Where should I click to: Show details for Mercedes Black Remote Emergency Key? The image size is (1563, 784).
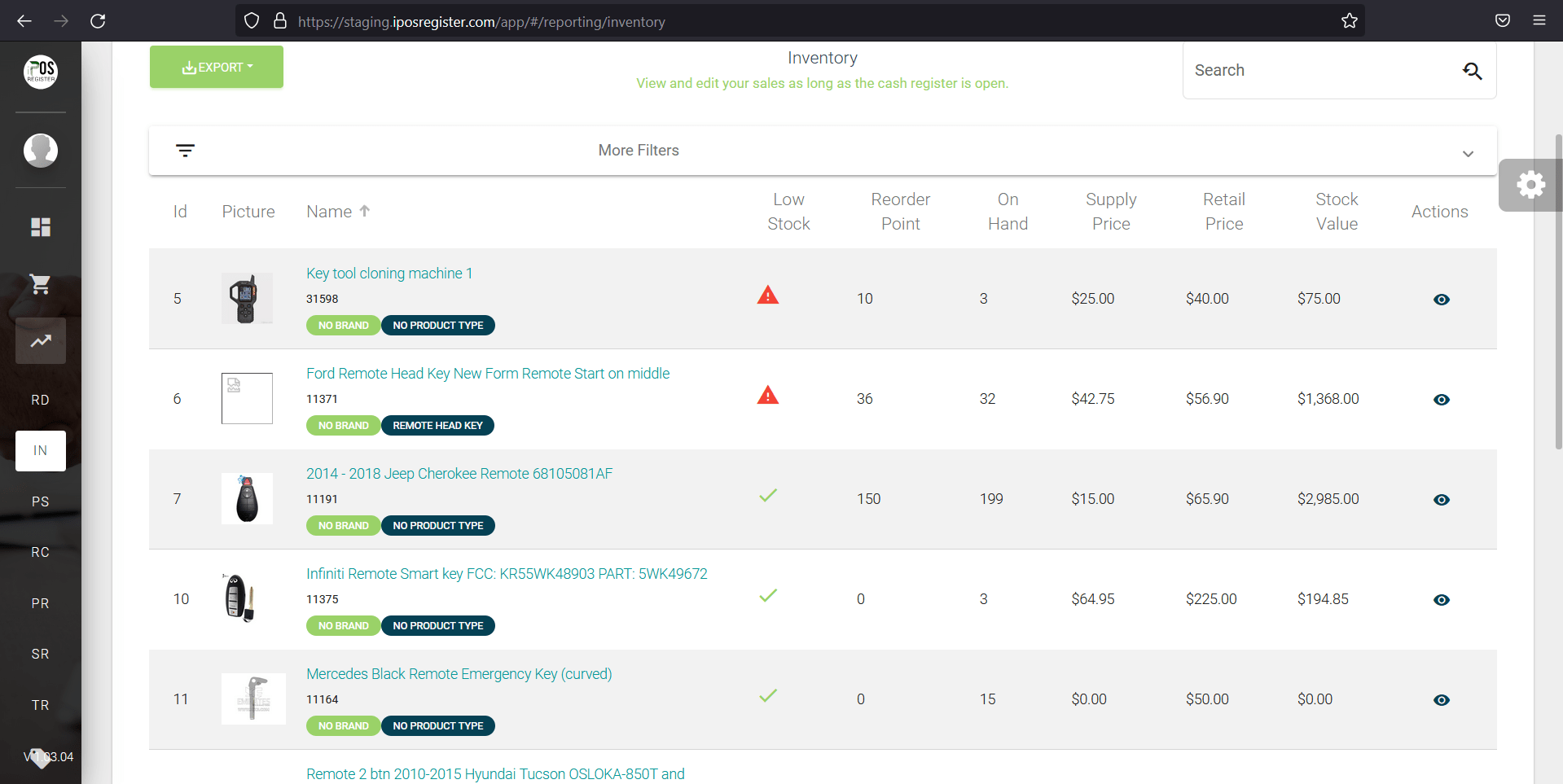[1441, 700]
